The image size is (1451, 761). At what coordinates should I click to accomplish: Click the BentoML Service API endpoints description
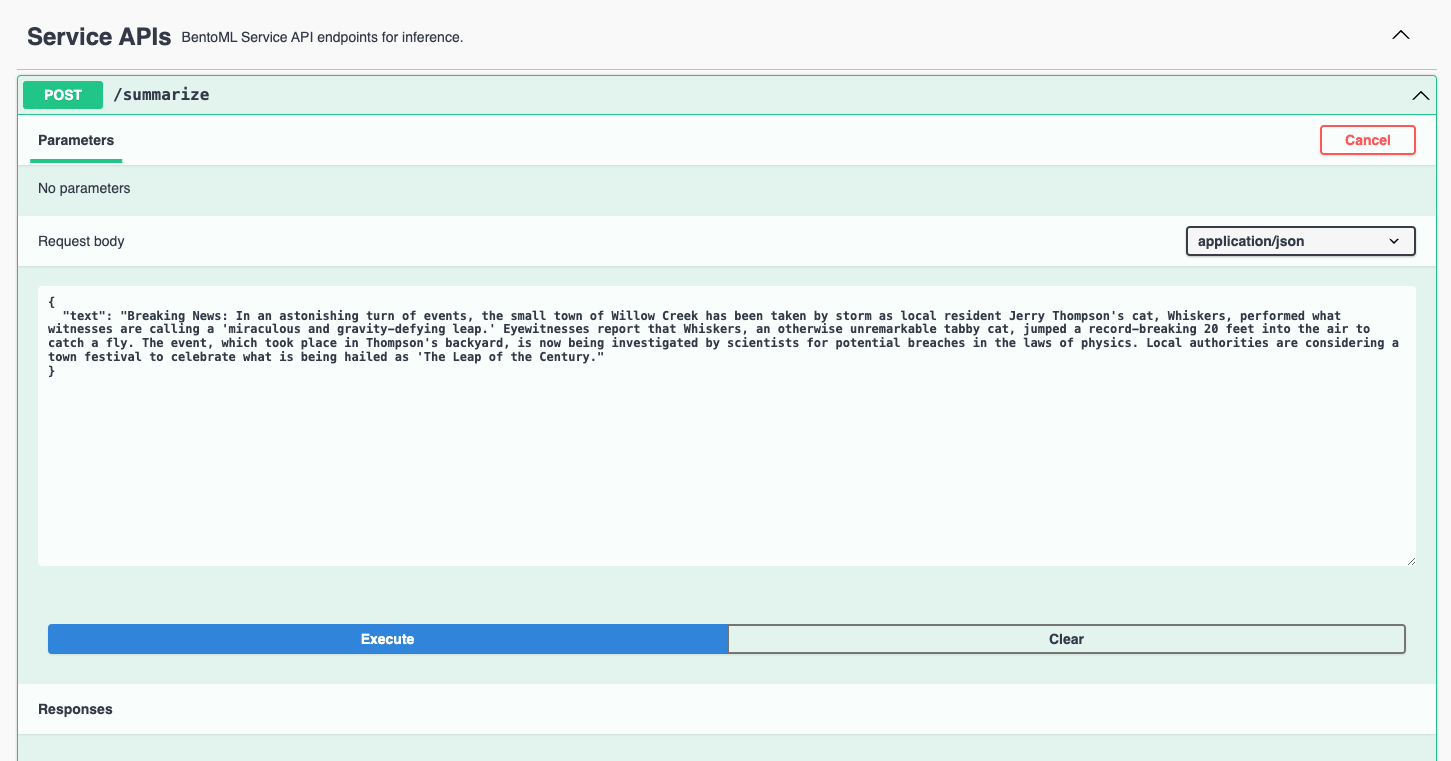[x=322, y=38]
